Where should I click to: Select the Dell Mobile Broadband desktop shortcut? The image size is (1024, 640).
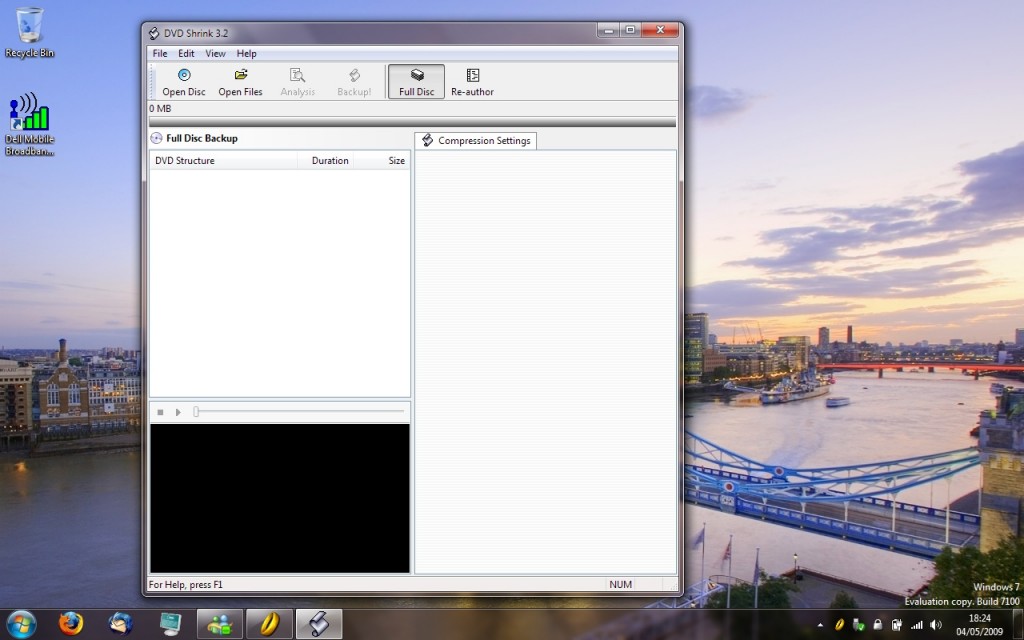point(29,124)
